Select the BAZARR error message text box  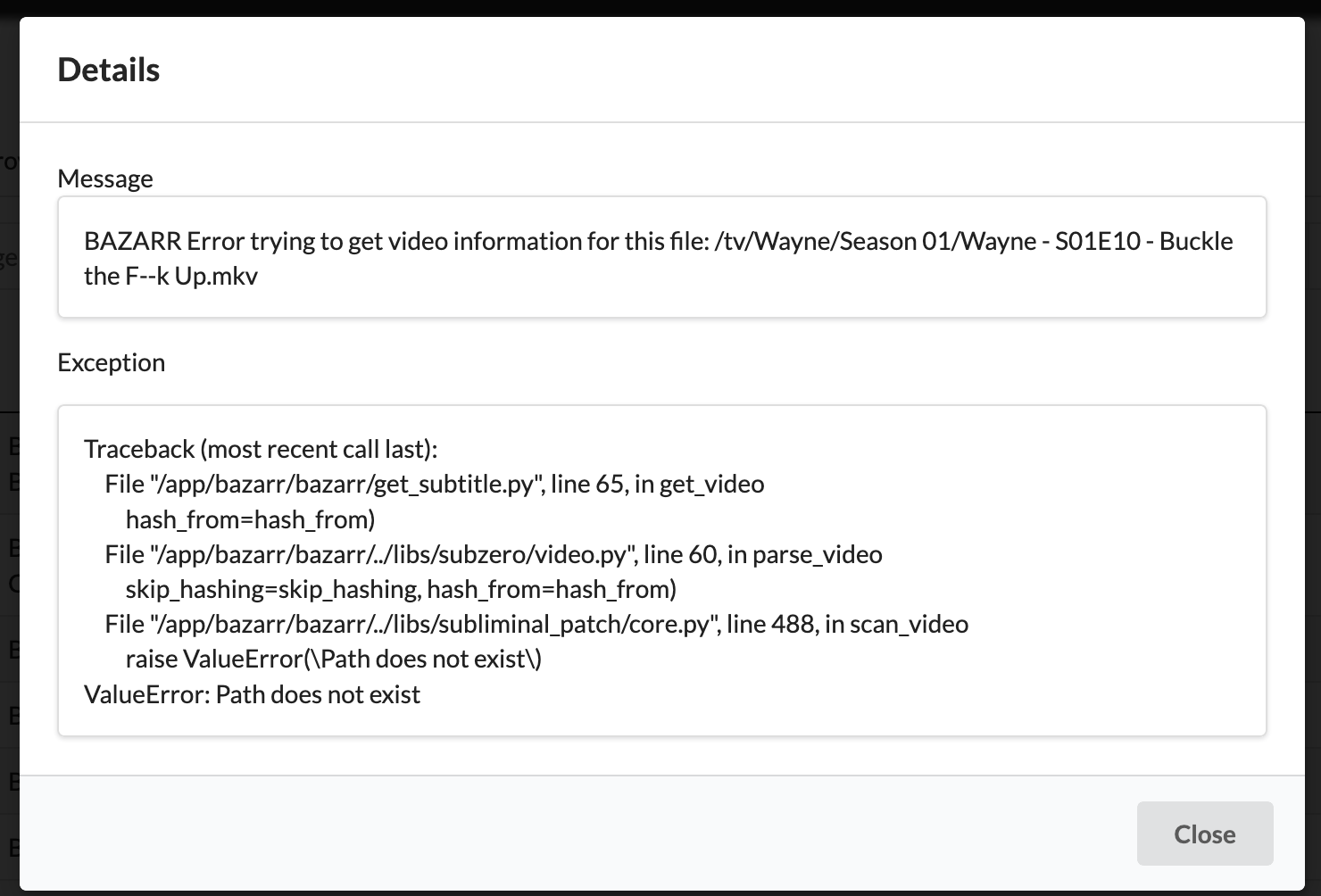pyautogui.click(x=660, y=257)
